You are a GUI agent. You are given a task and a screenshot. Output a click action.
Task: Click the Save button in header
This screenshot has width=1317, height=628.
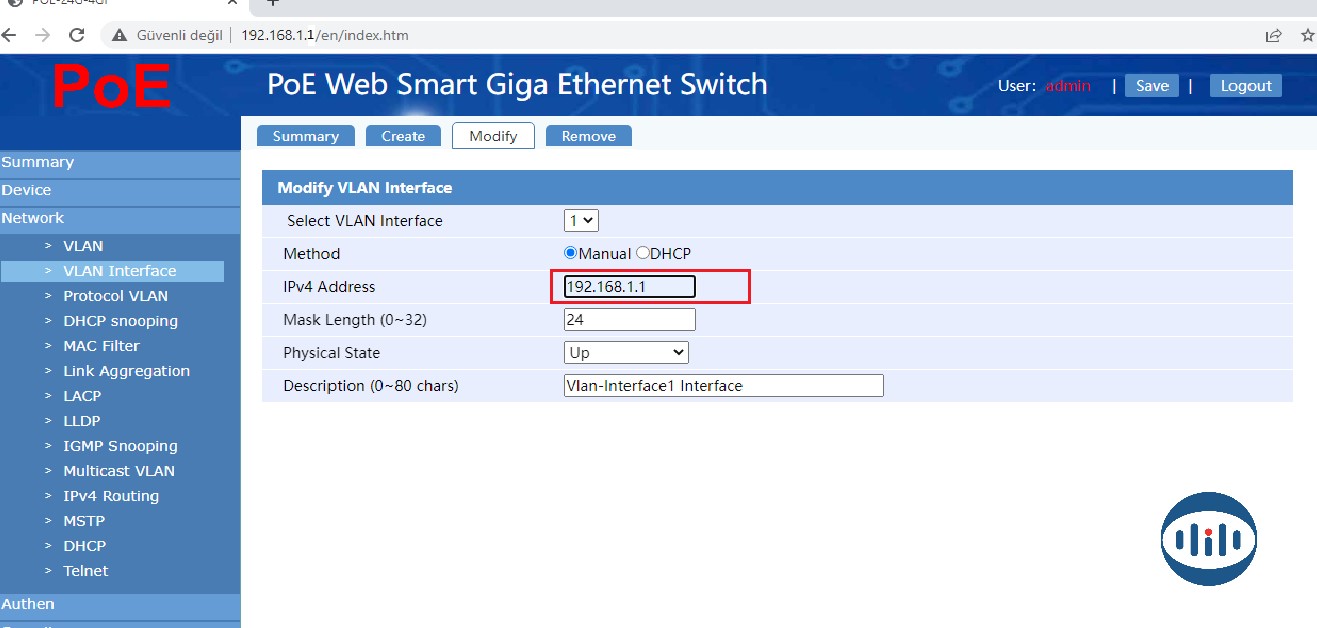tap(1152, 86)
